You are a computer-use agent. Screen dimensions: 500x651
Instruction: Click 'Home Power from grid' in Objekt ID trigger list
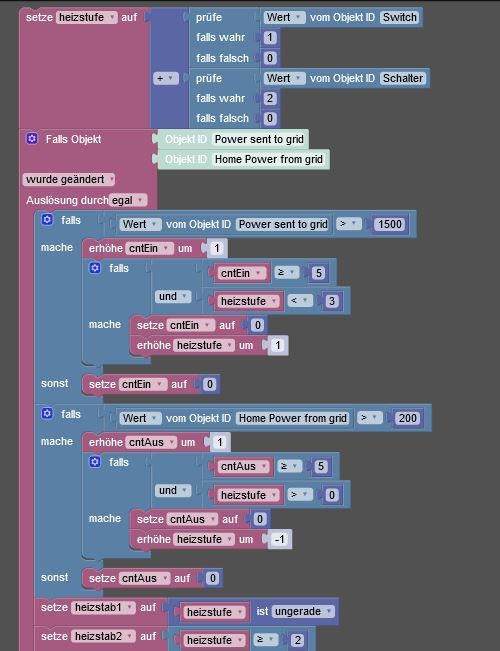(269, 159)
